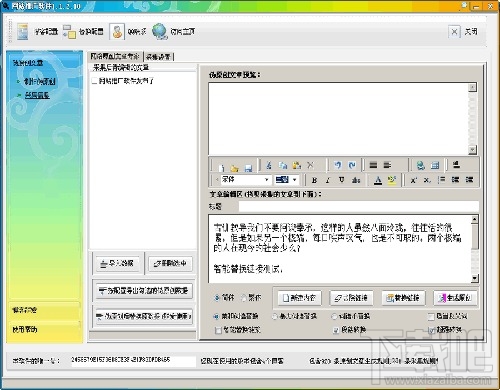Click the long button below export button

(144, 316)
